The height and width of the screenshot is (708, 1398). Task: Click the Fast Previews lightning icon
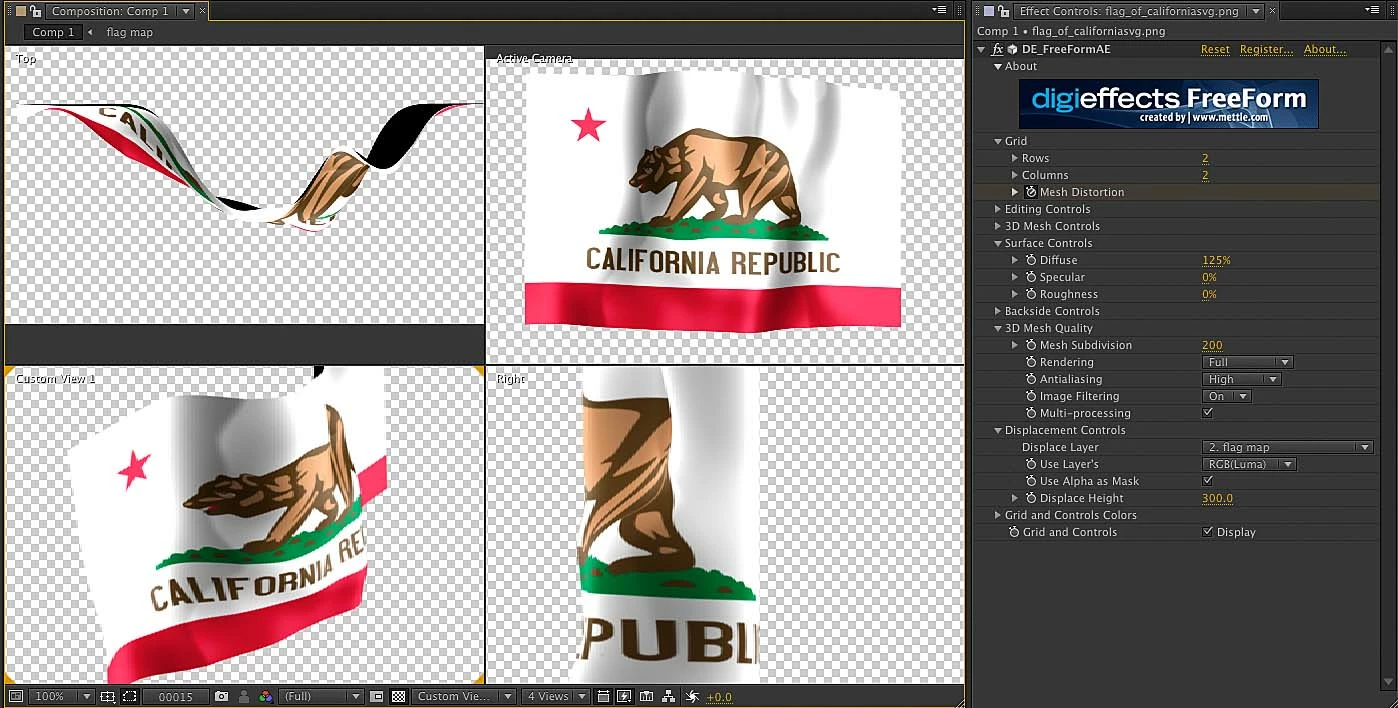click(x=624, y=696)
